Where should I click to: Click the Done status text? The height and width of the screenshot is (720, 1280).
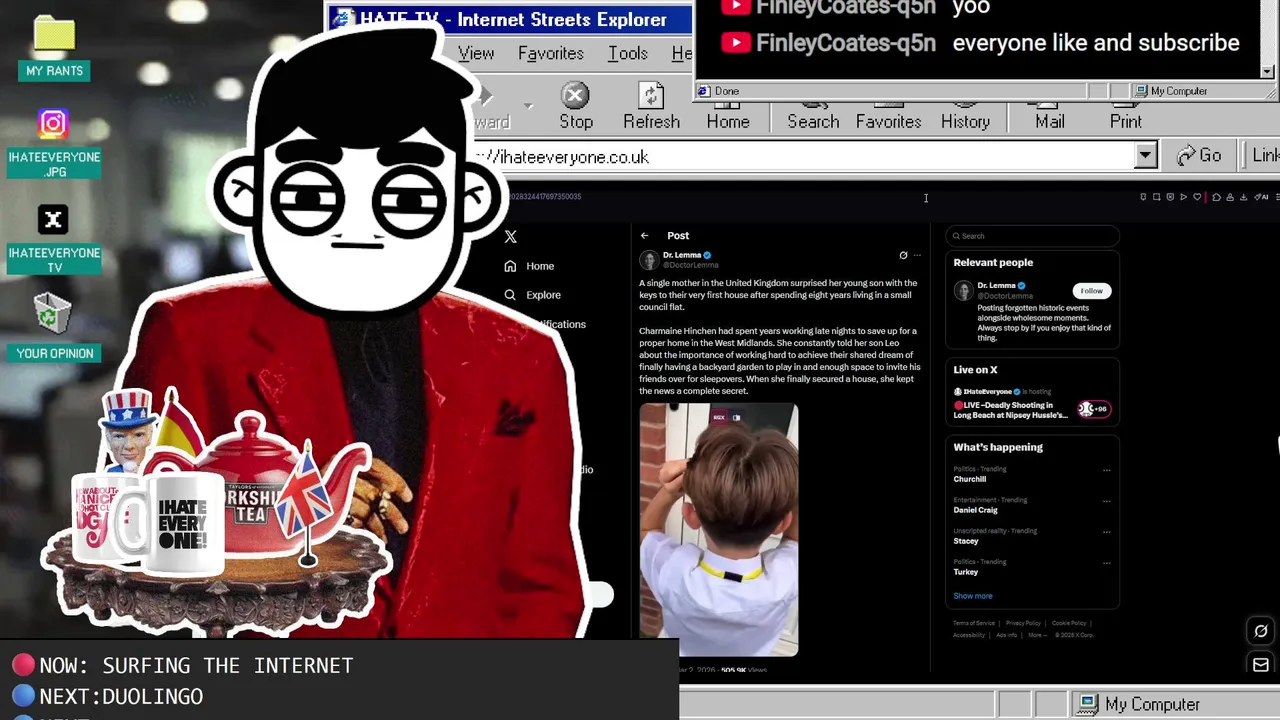(x=727, y=91)
